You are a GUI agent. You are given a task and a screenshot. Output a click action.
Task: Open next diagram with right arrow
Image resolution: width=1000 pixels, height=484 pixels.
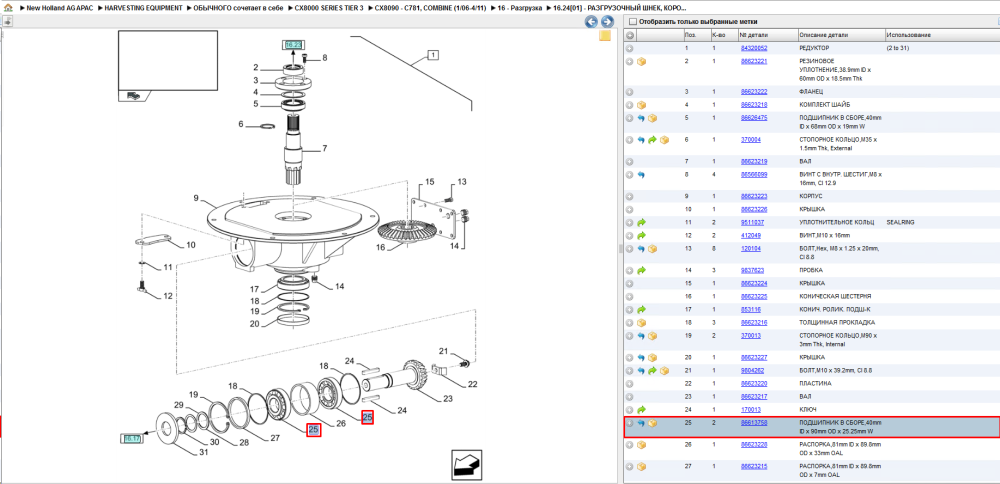point(607,22)
